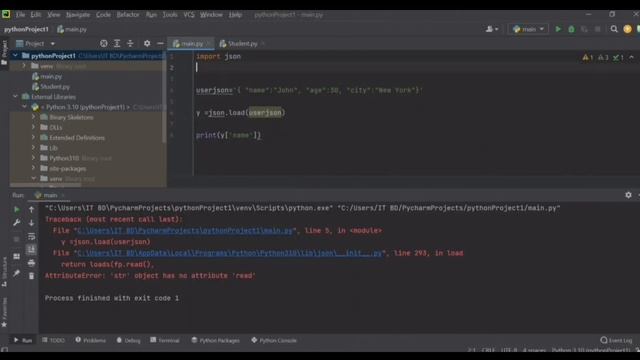Open the Terminal tool window

point(164,340)
